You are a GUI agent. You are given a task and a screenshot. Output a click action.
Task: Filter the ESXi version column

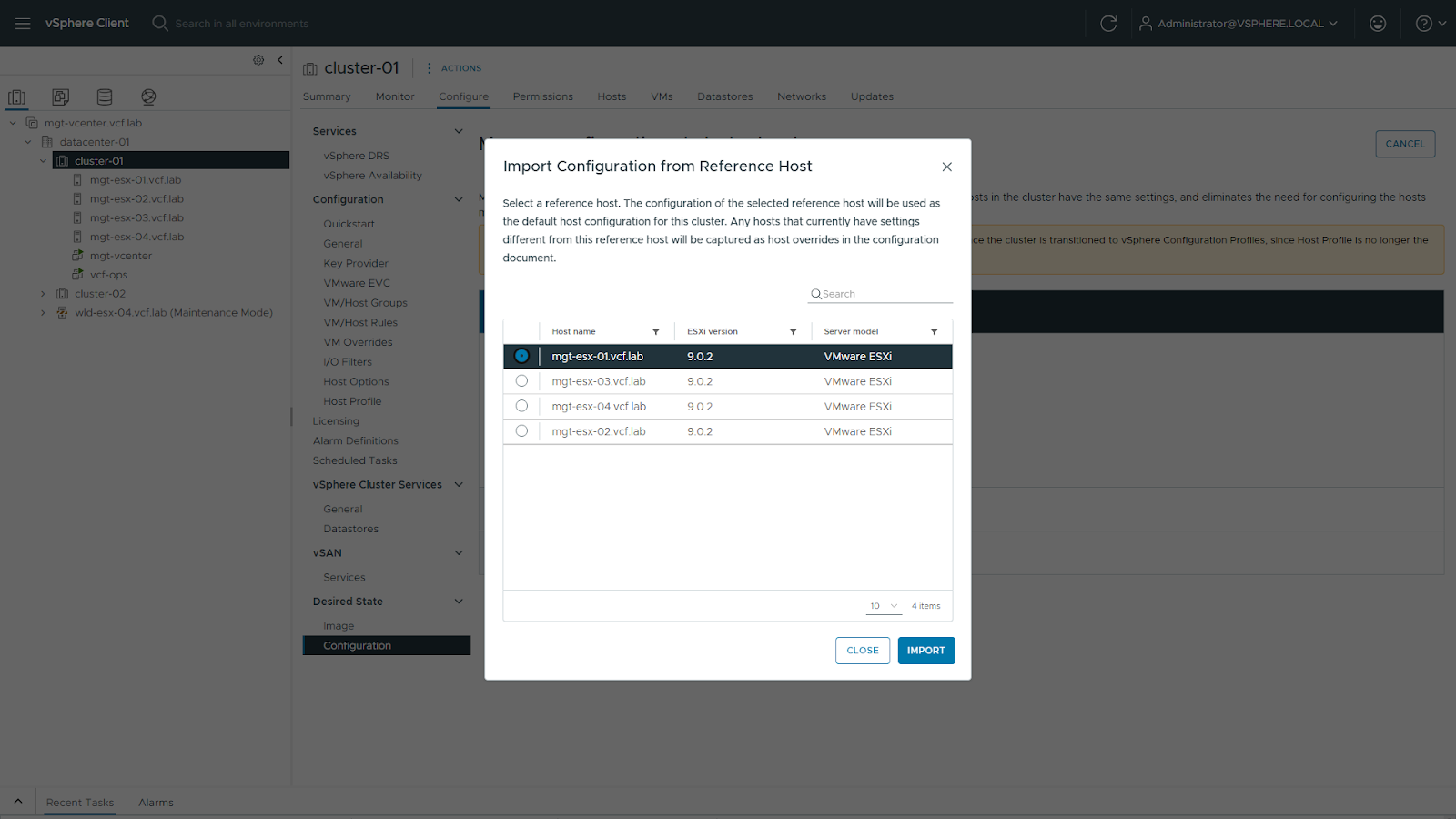pyautogui.click(x=793, y=332)
